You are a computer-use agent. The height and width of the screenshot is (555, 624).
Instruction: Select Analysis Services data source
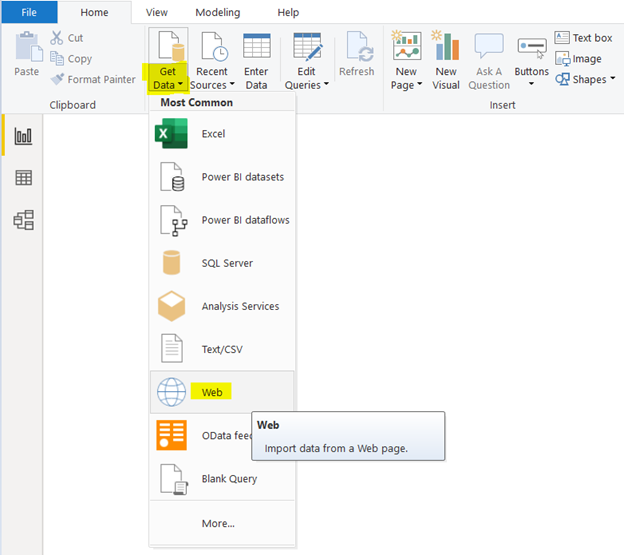(x=222, y=306)
